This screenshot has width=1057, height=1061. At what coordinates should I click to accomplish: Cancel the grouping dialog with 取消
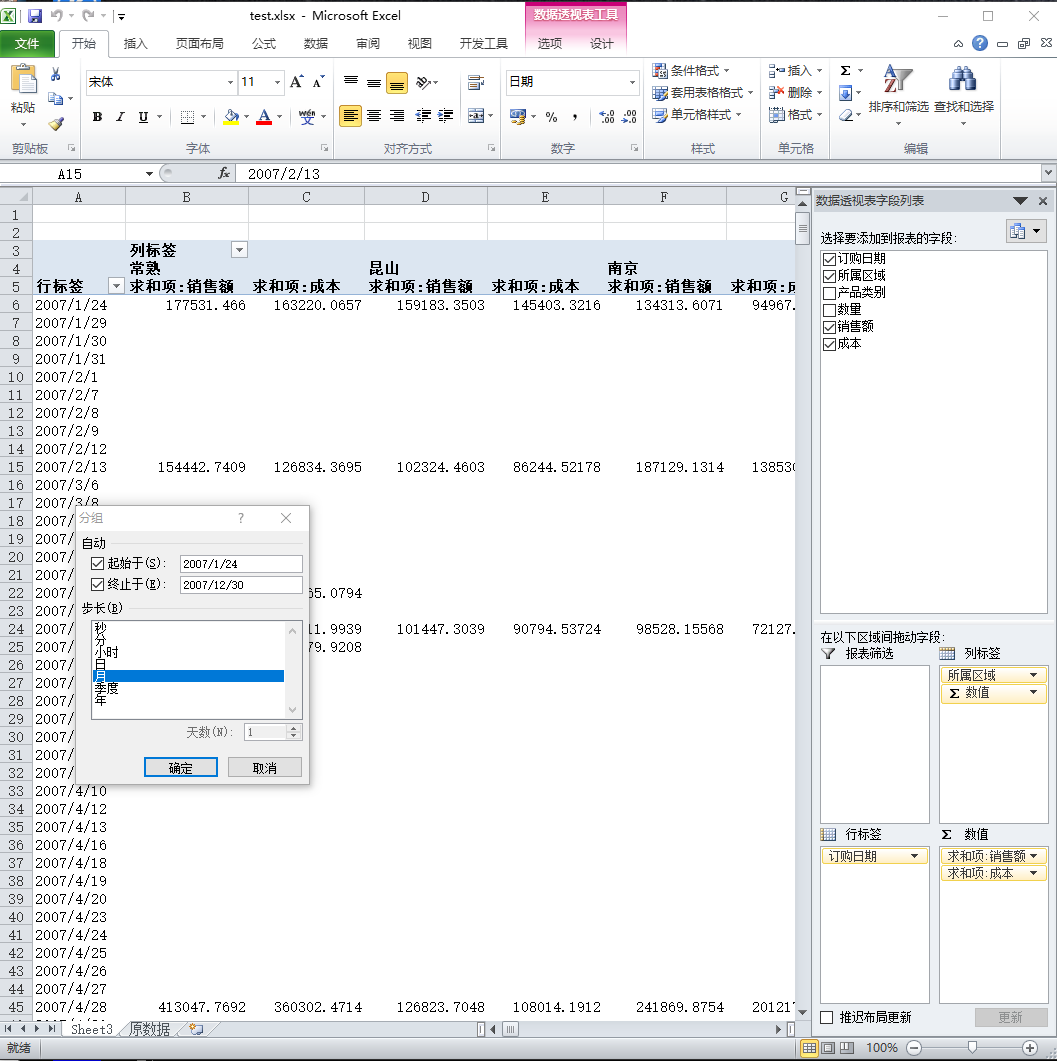264,768
